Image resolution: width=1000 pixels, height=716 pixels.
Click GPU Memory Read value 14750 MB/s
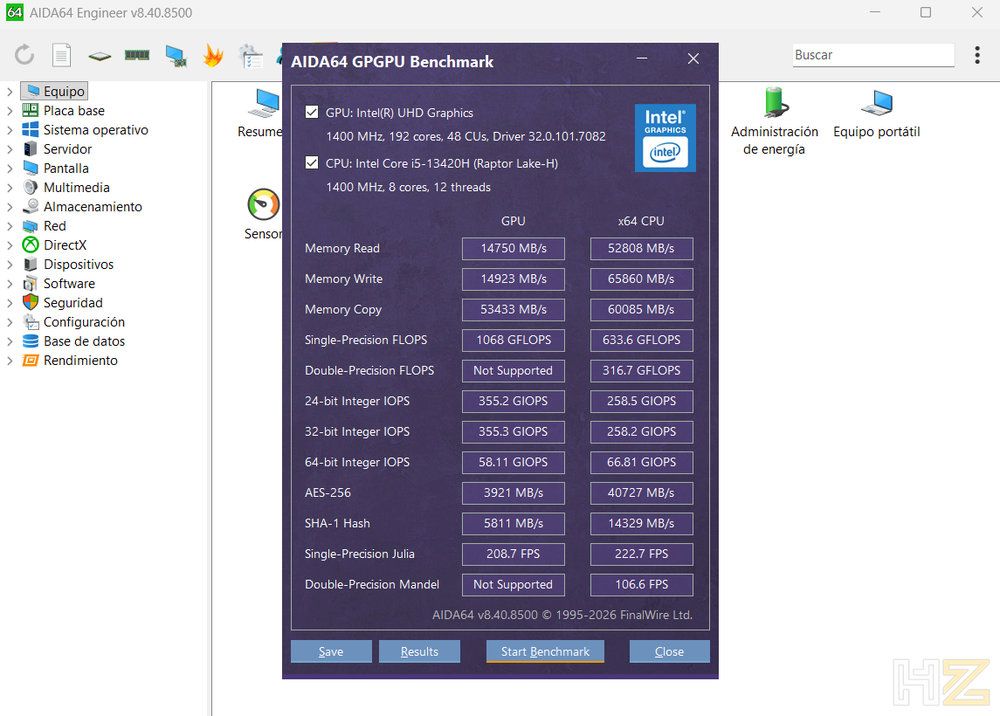[513, 248]
